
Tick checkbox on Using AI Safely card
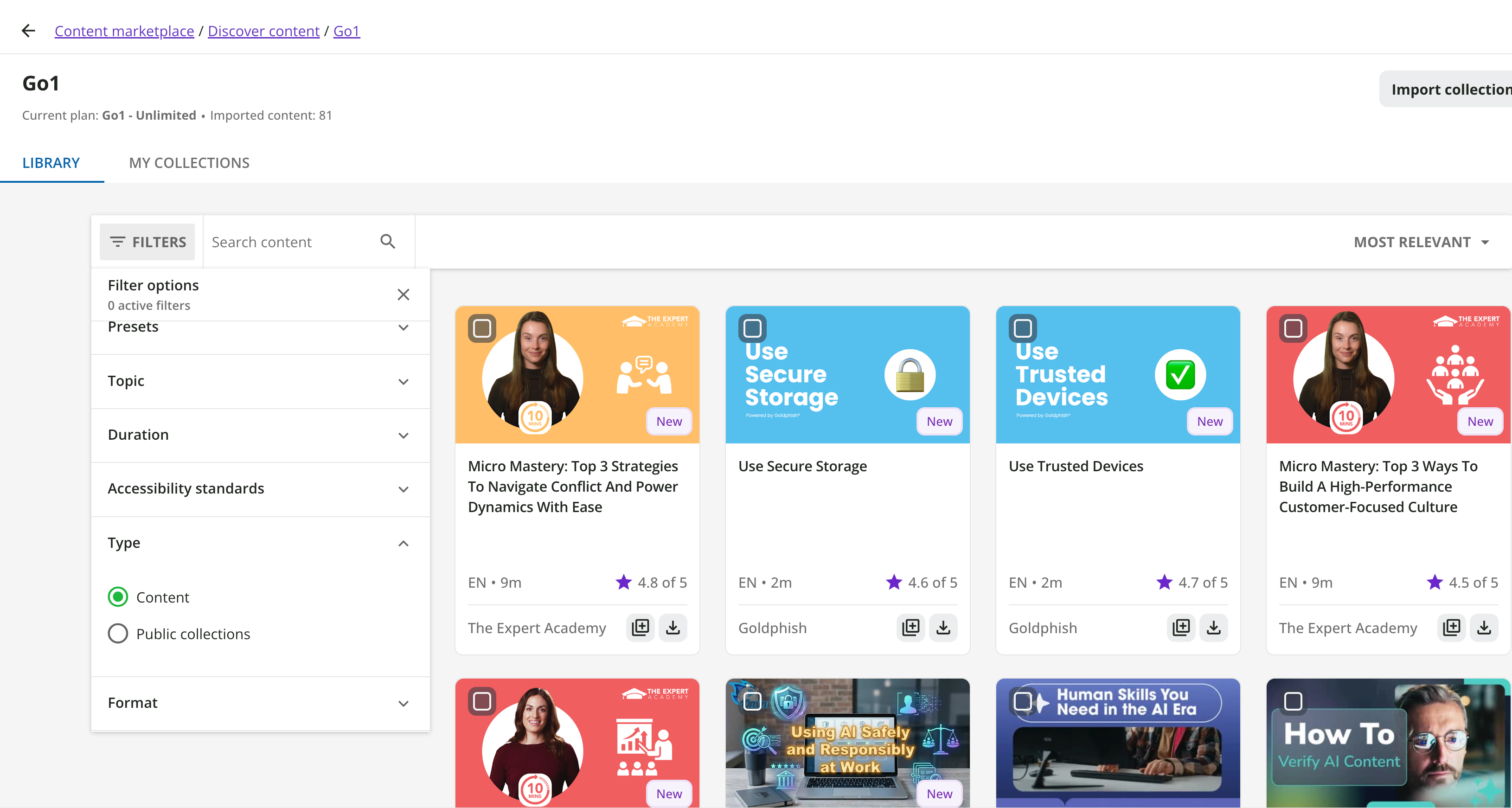tap(752, 700)
